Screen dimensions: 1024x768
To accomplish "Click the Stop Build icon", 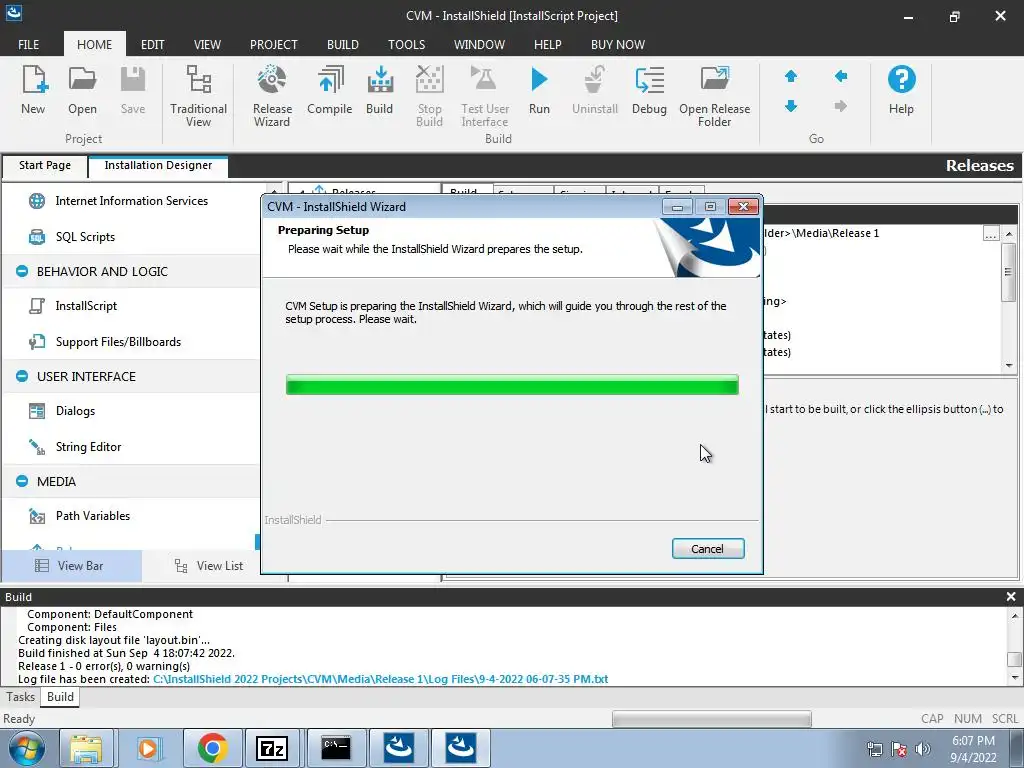I will pyautogui.click(x=430, y=96).
